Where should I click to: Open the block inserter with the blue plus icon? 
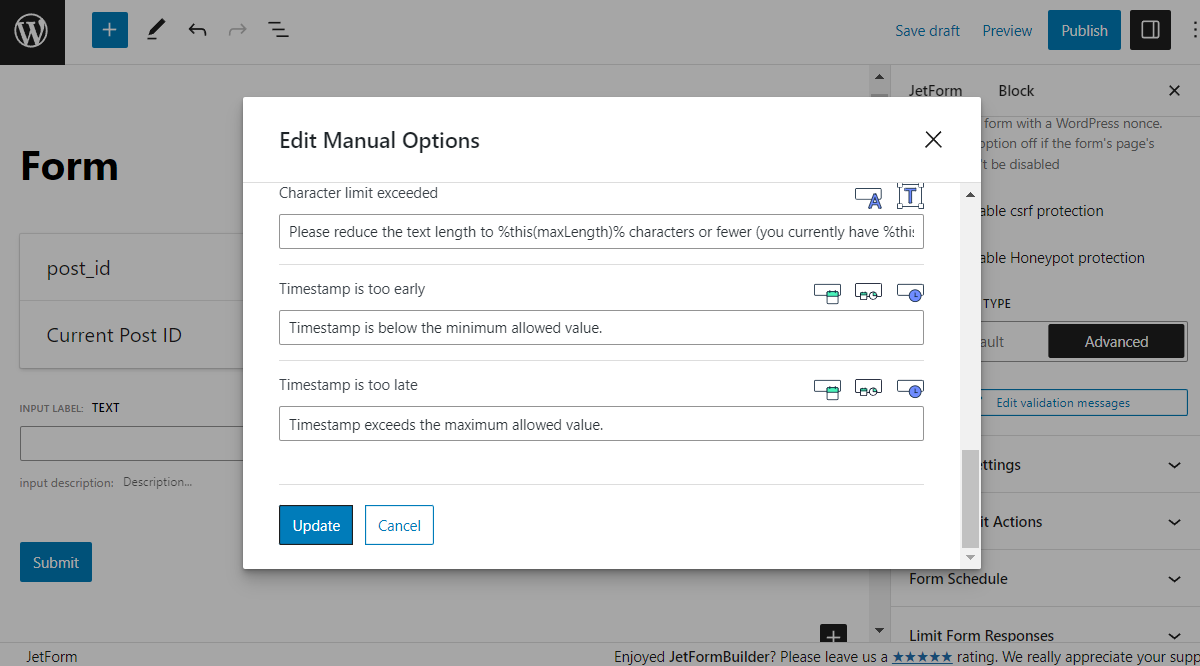point(109,30)
